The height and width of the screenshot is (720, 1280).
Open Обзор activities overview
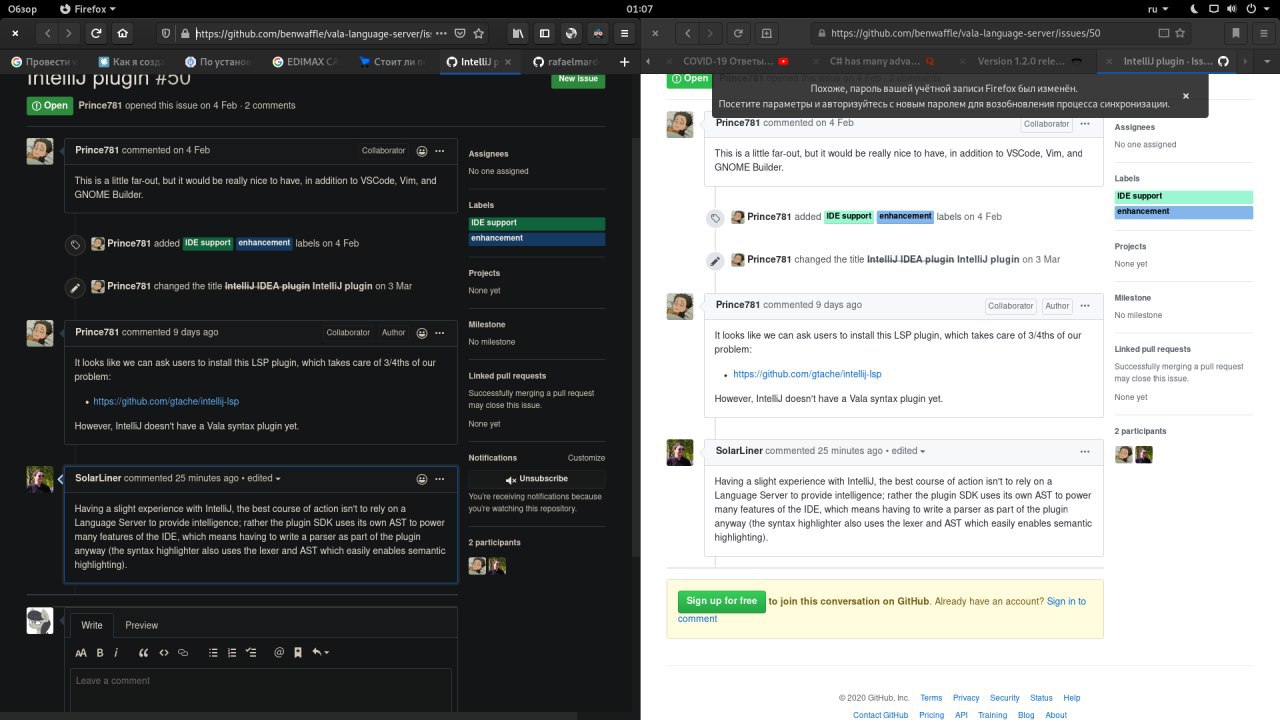[22, 9]
